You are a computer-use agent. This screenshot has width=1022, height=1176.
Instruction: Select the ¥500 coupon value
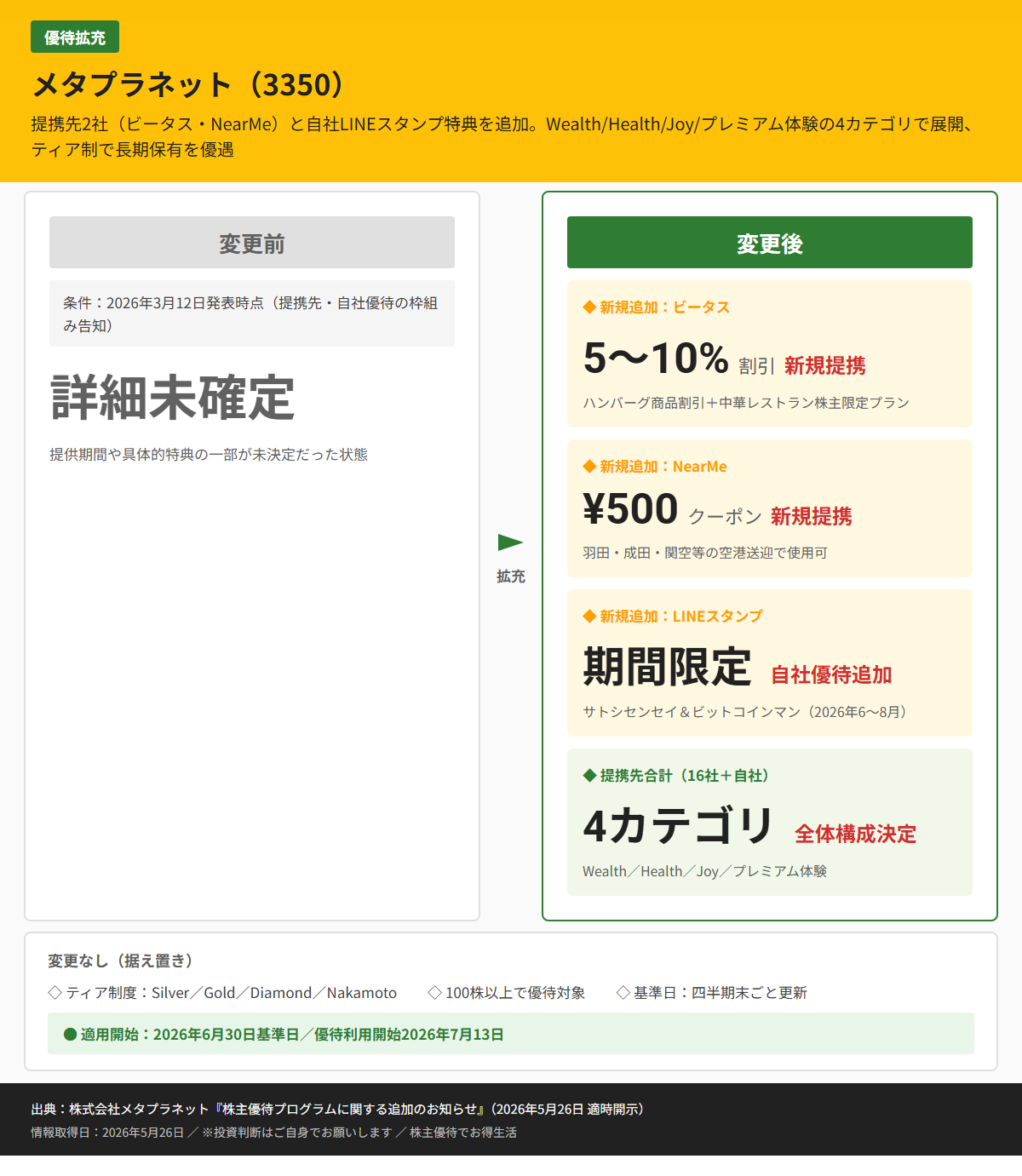pyautogui.click(x=630, y=509)
